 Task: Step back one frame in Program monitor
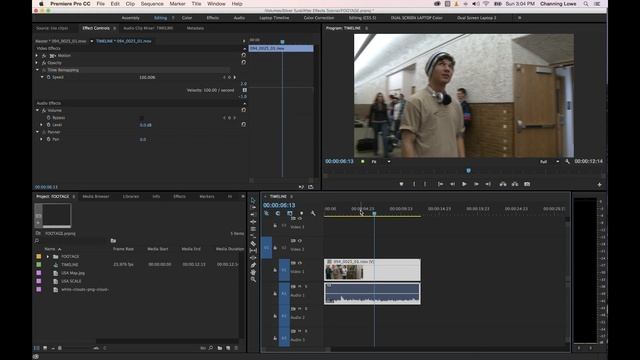tap(452, 184)
